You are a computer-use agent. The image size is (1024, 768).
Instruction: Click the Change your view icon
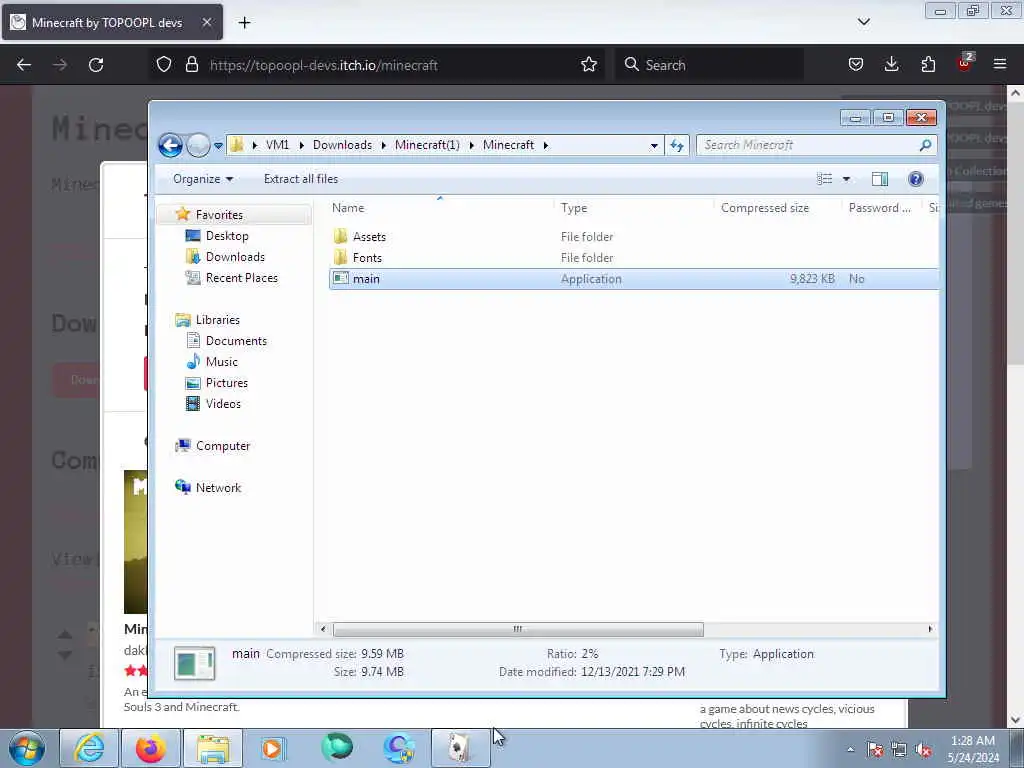(x=825, y=179)
